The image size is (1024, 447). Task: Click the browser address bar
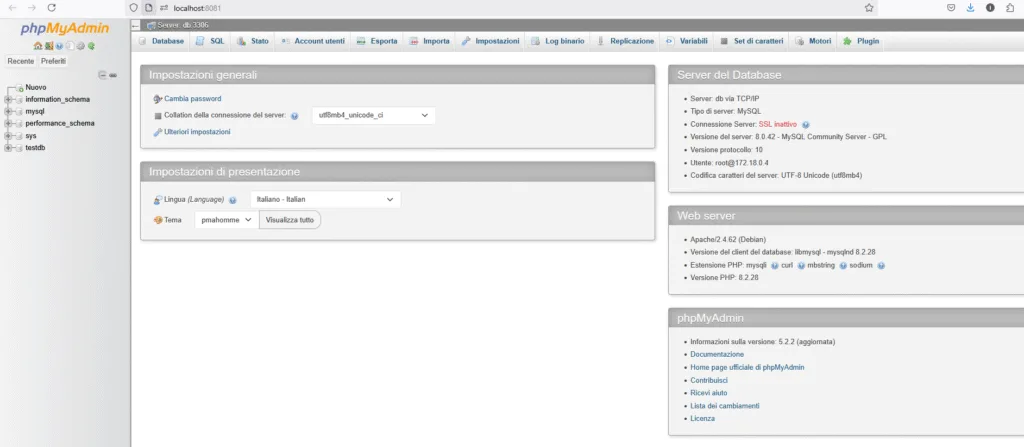(x=509, y=8)
